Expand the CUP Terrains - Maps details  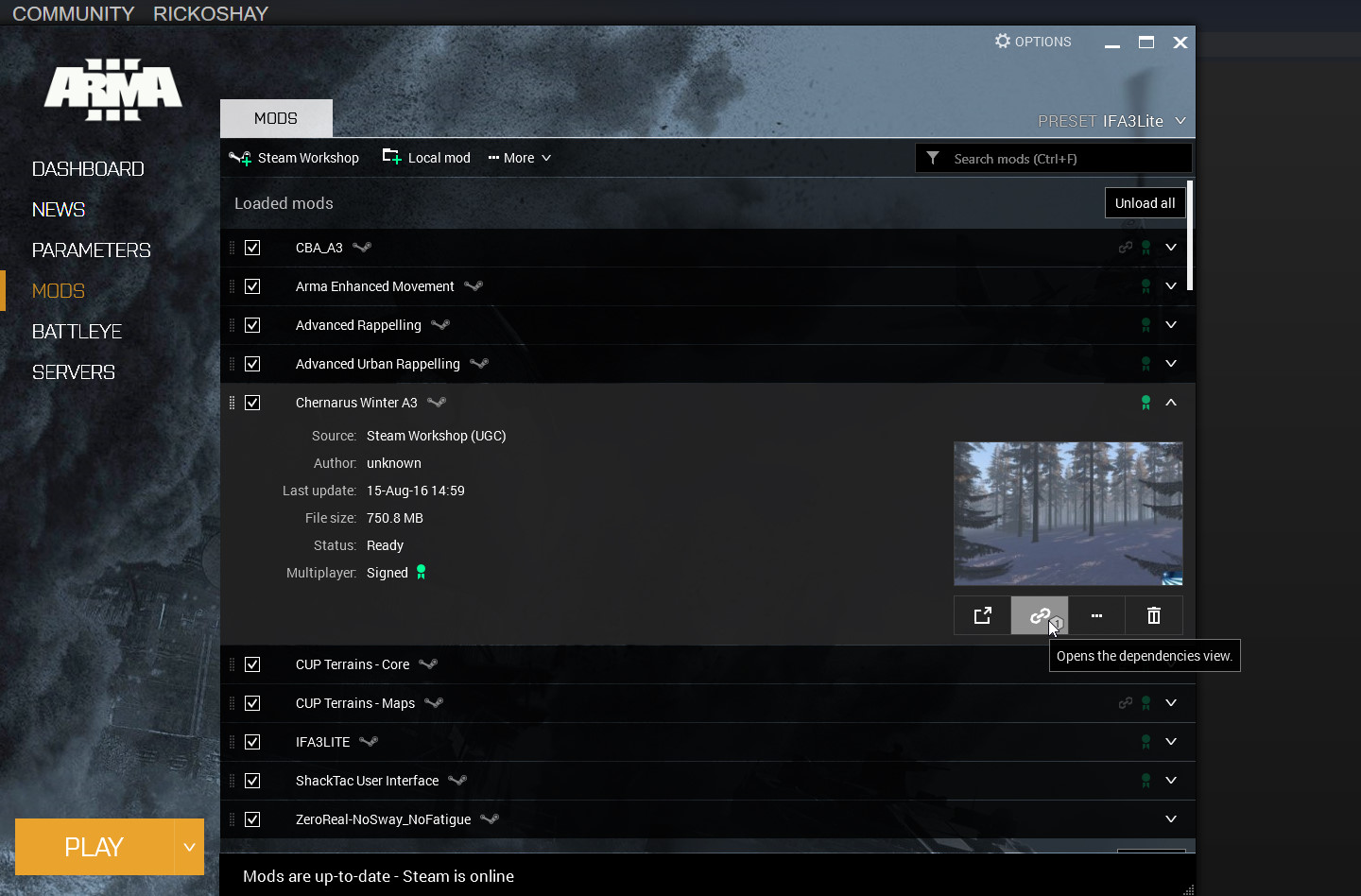[x=1171, y=703]
